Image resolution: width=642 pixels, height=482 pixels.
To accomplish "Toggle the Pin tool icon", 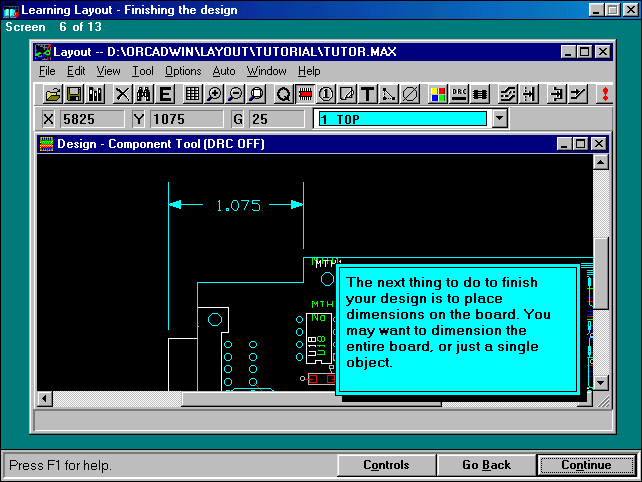I will tap(325, 94).
